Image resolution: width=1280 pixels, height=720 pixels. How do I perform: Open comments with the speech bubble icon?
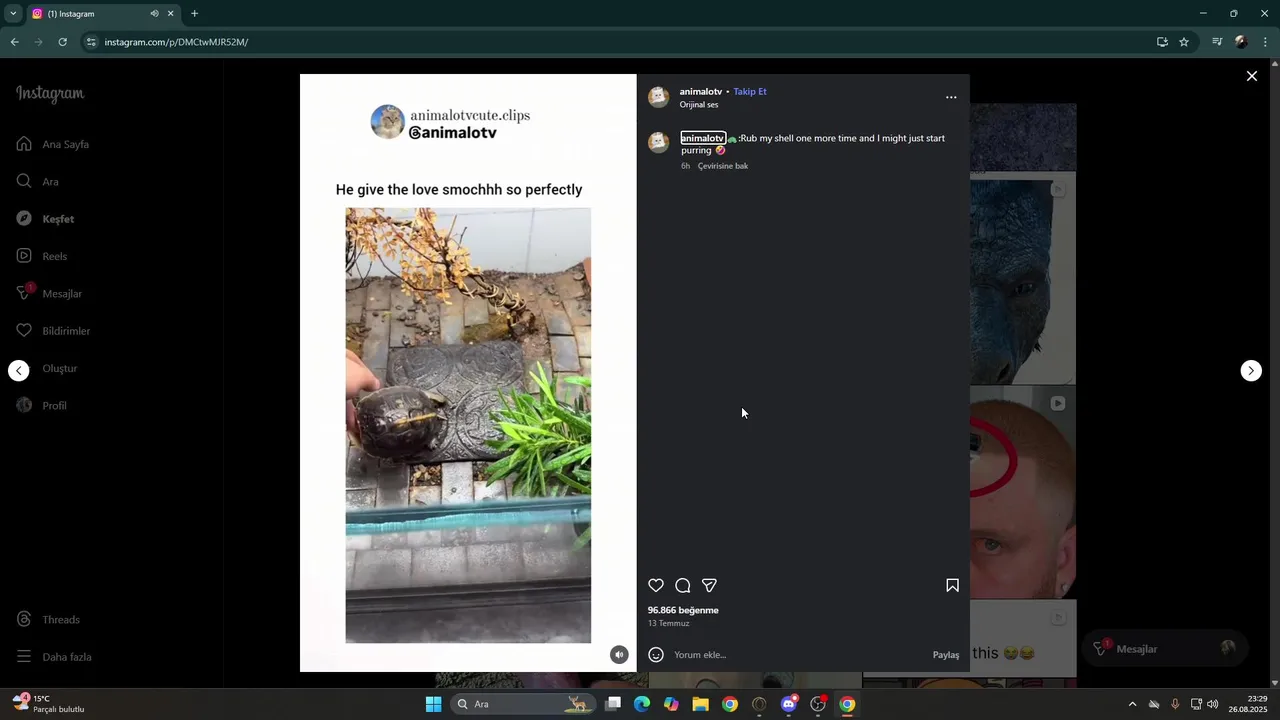[x=683, y=586]
